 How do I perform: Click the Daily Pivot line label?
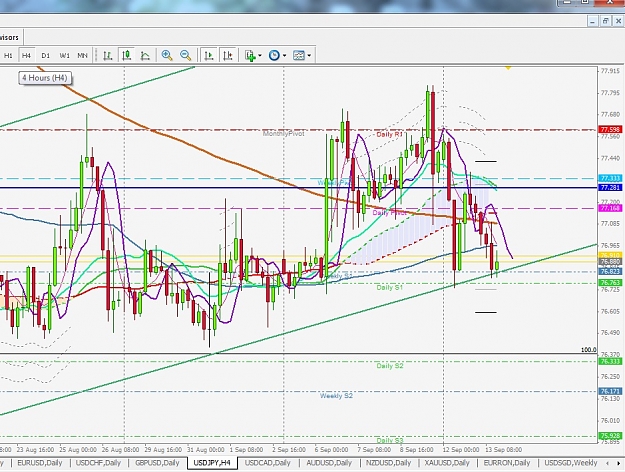pyautogui.click(x=389, y=213)
